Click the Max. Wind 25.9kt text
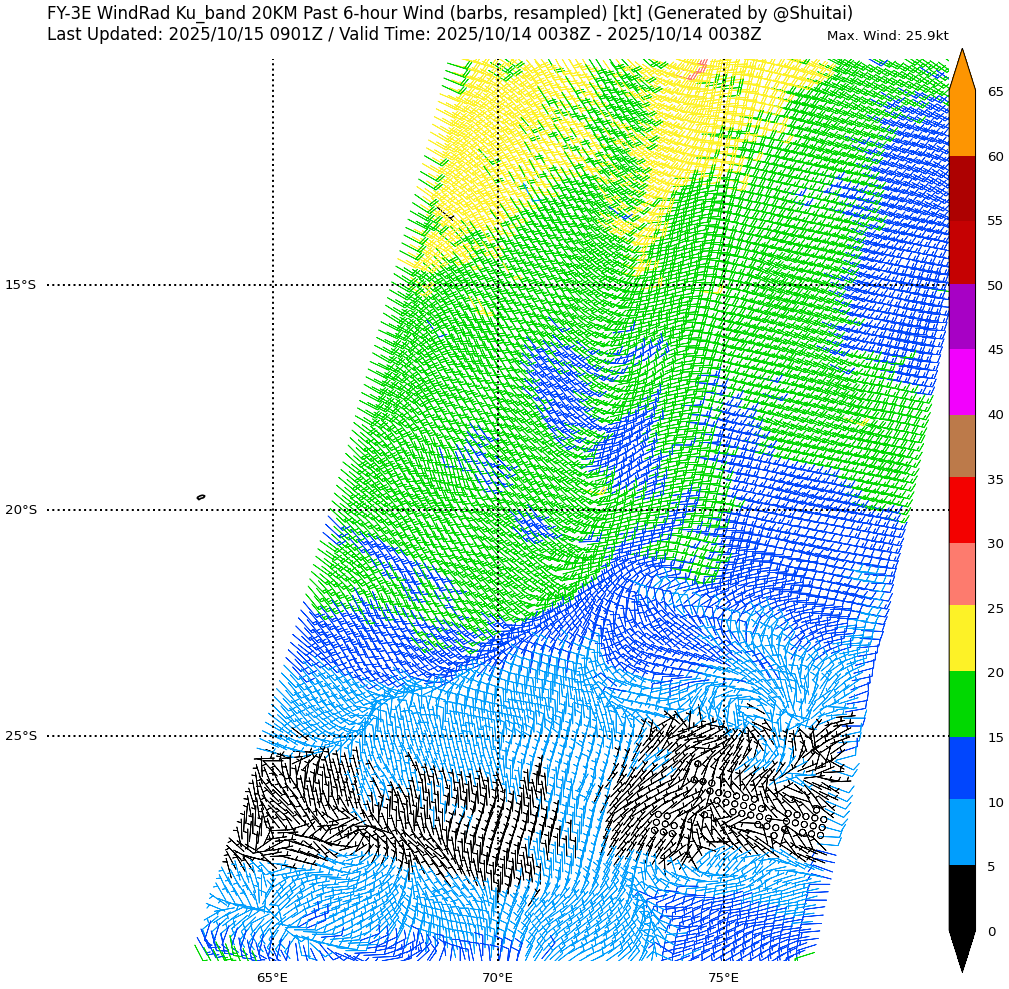This screenshot has height=989, width=1009. (887, 36)
